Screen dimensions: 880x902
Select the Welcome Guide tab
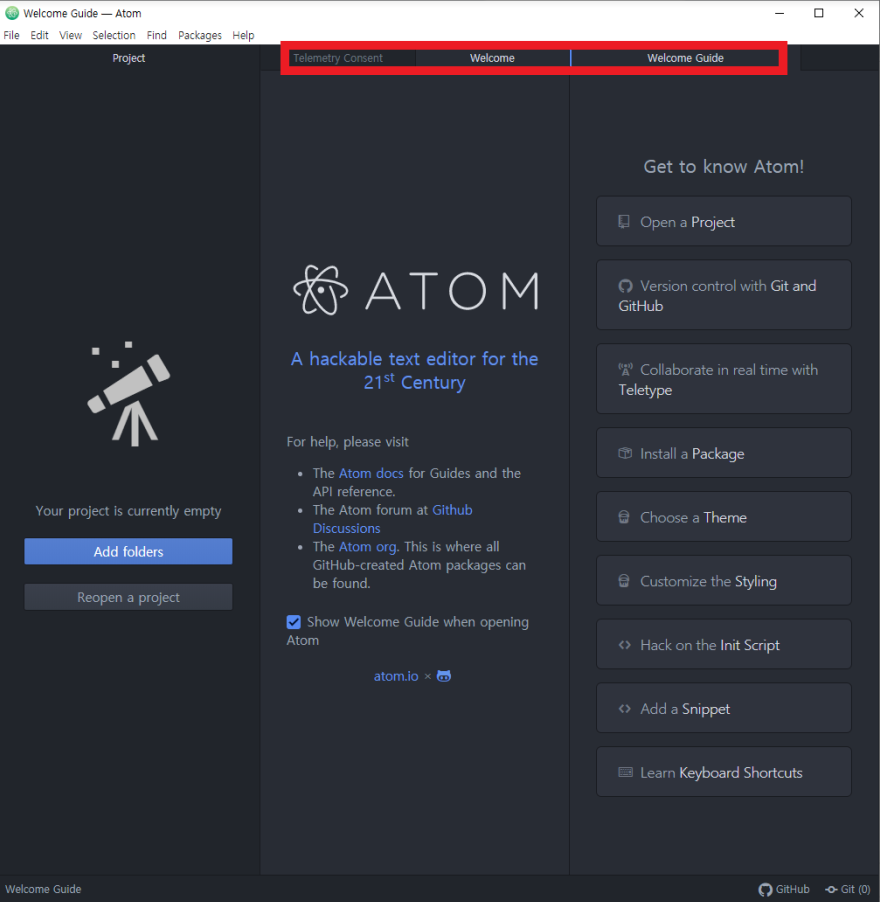(x=685, y=58)
